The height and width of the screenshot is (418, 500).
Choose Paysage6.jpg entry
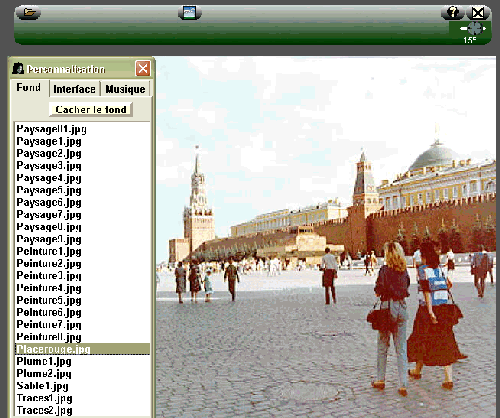[82, 203]
